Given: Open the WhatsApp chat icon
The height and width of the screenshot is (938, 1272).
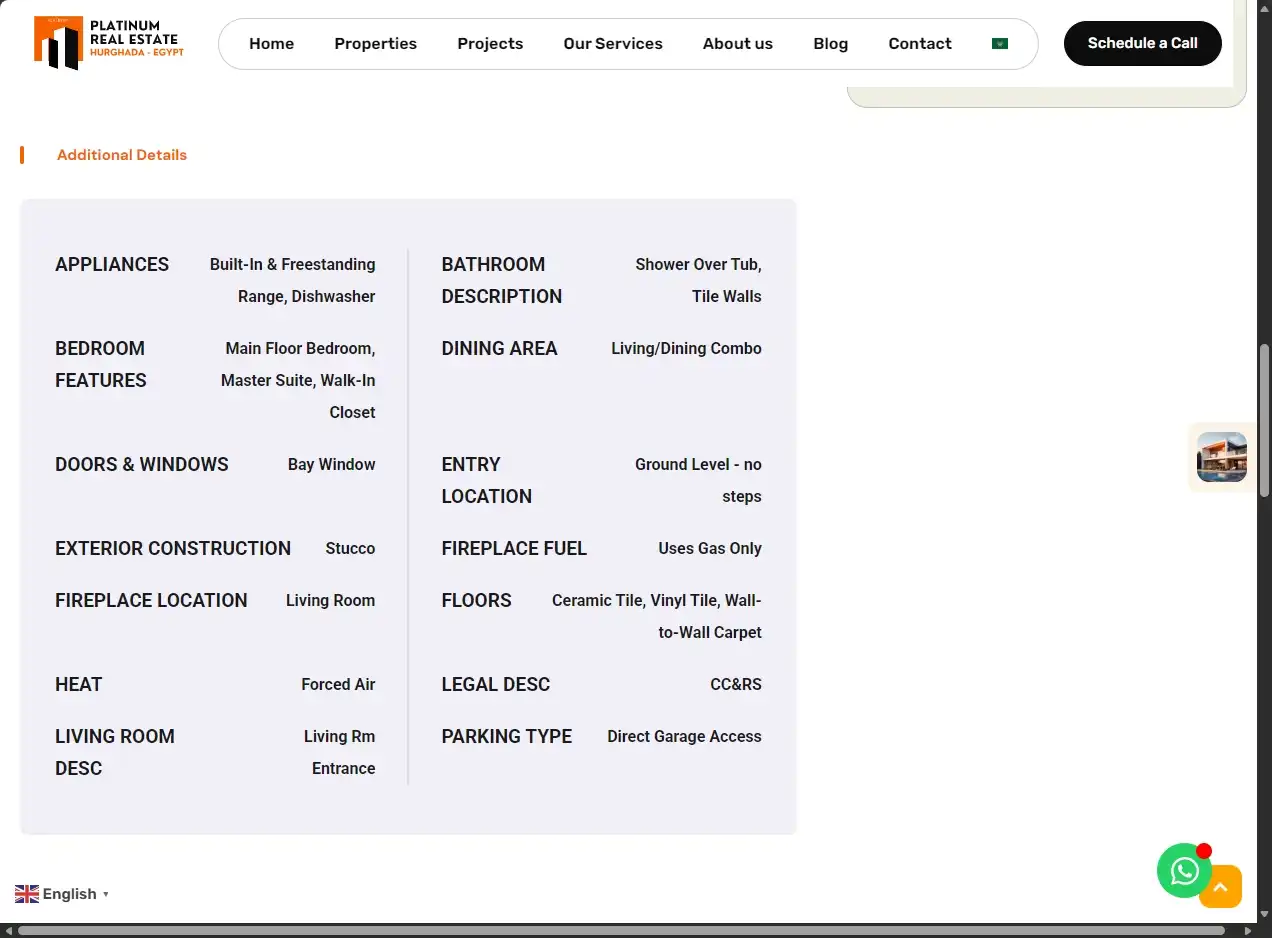Looking at the screenshot, I should pyautogui.click(x=1184, y=870).
